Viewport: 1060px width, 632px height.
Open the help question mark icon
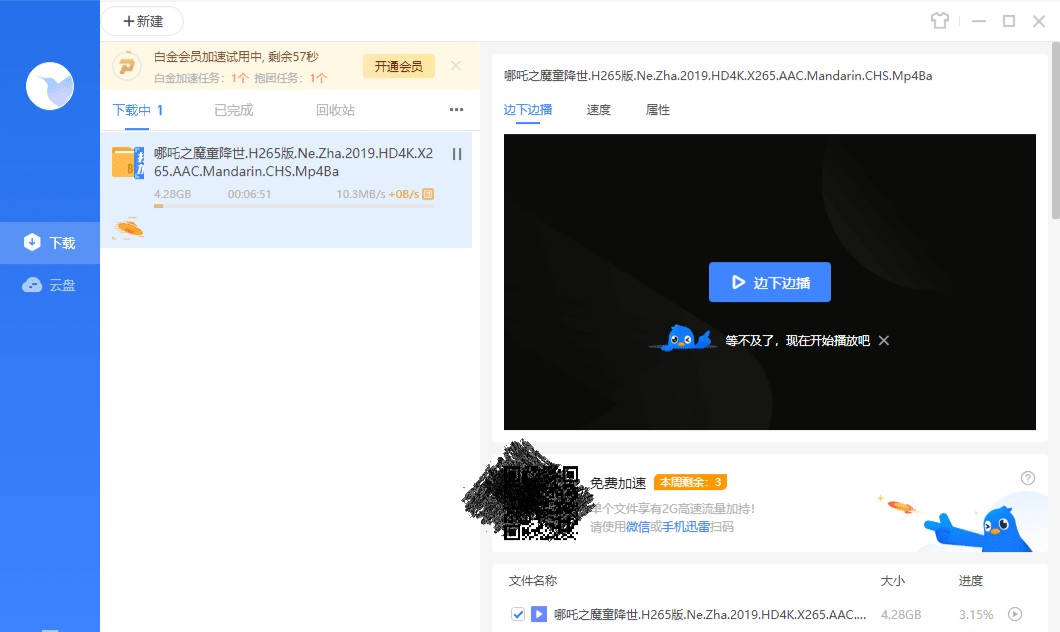[1027, 478]
